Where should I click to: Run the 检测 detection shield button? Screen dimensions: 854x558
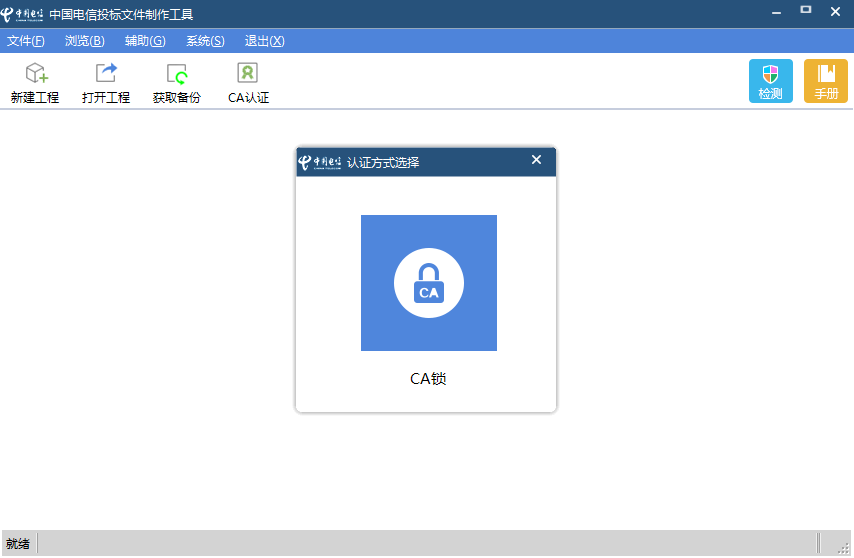pyautogui.click(x=770, y=81)
